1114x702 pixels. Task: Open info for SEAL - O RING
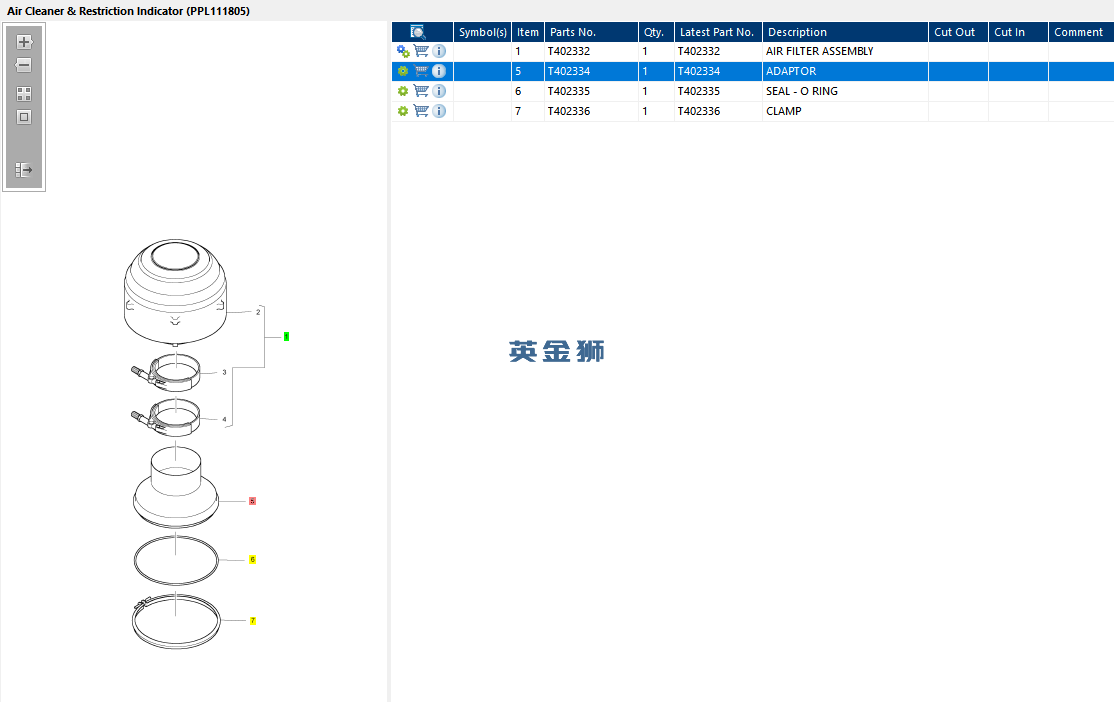tap(439, 91)
